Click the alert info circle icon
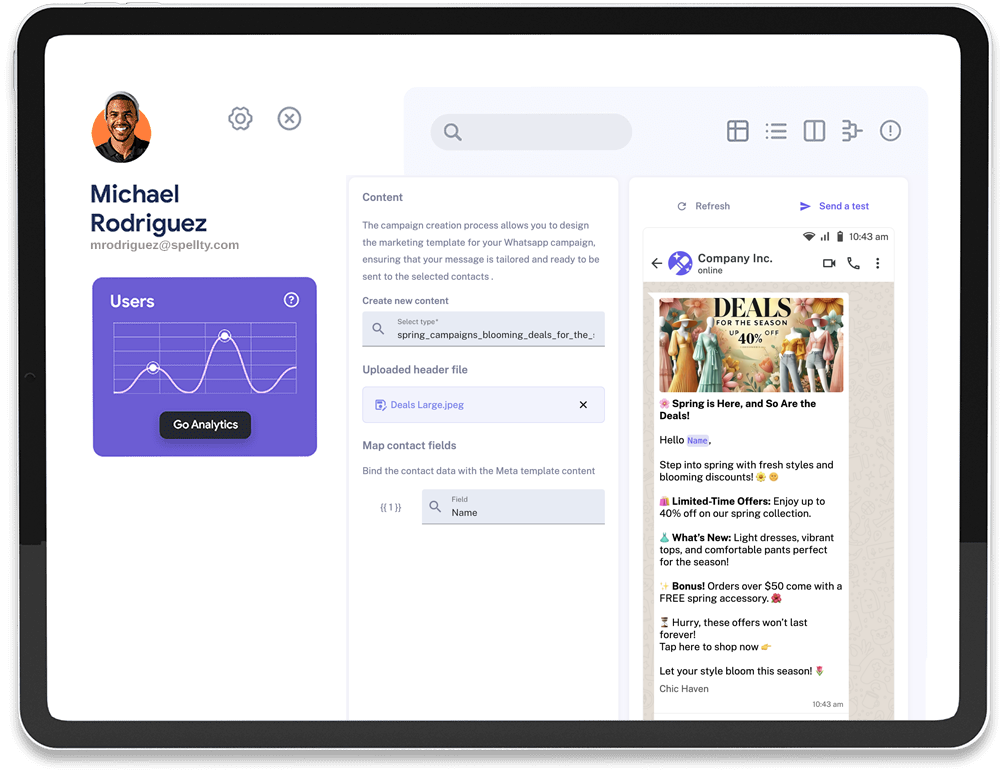This screenshot has width=1000, height=770. [x=890, y=131]
